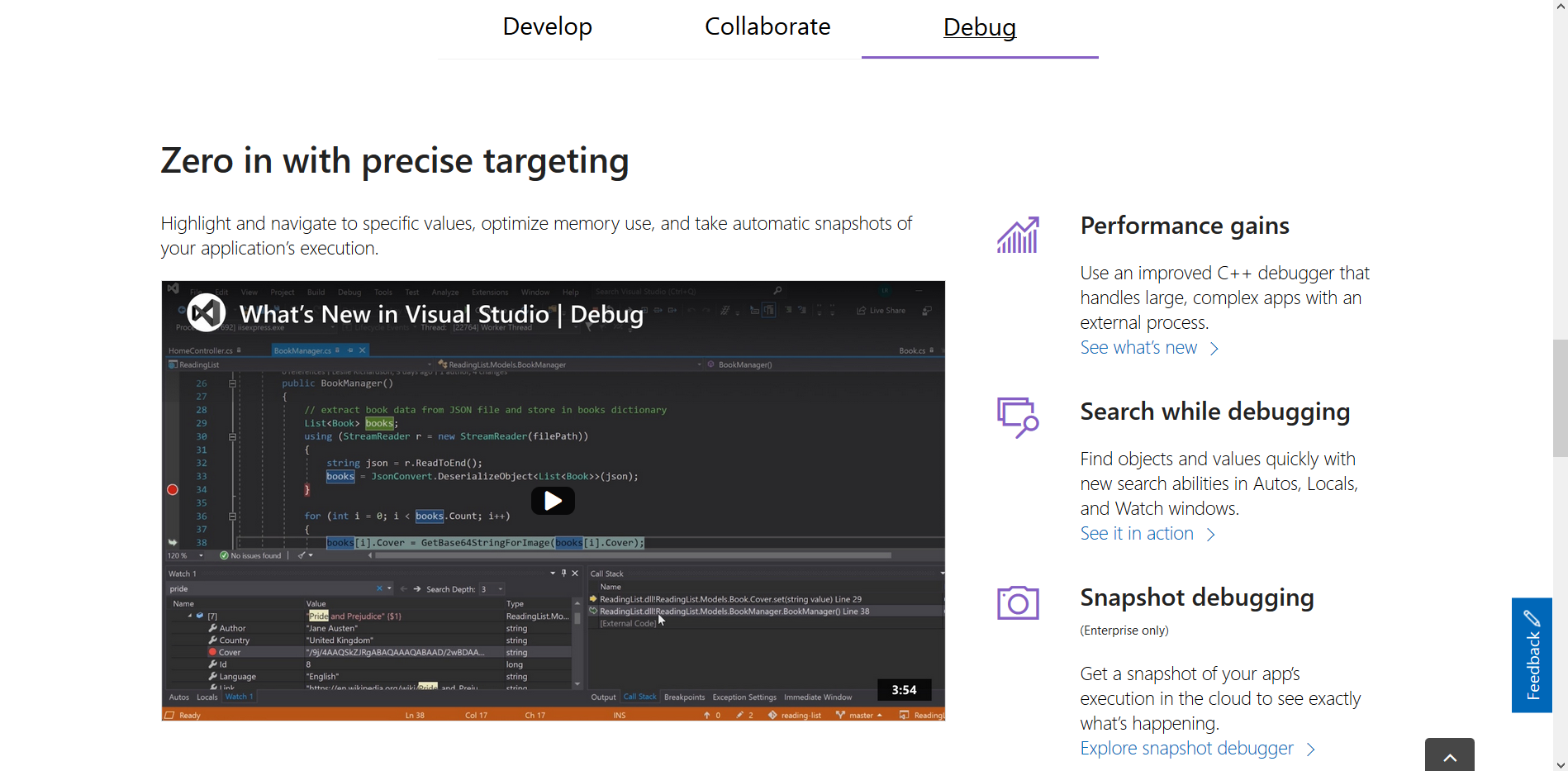Click the chevron next to Explore snapshot debugger
This screenshot has width=1568, height=771.
1310,750
